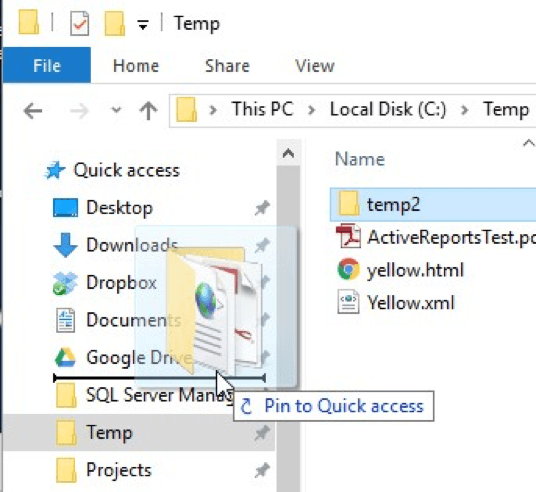
Task: Toggle pin icon beside Temp folder
Action: (x=262, y=433)
